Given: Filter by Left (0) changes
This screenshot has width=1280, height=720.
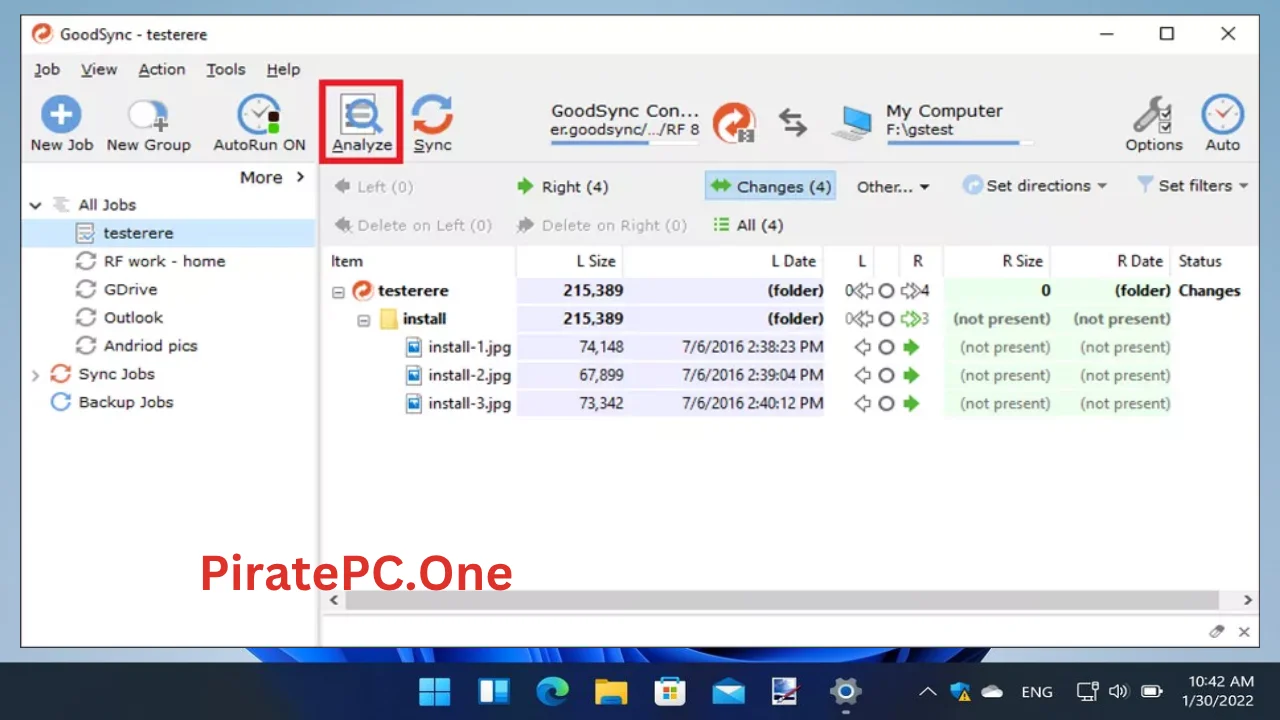Looking at the screenshot, I should click(x=373, y=187).
